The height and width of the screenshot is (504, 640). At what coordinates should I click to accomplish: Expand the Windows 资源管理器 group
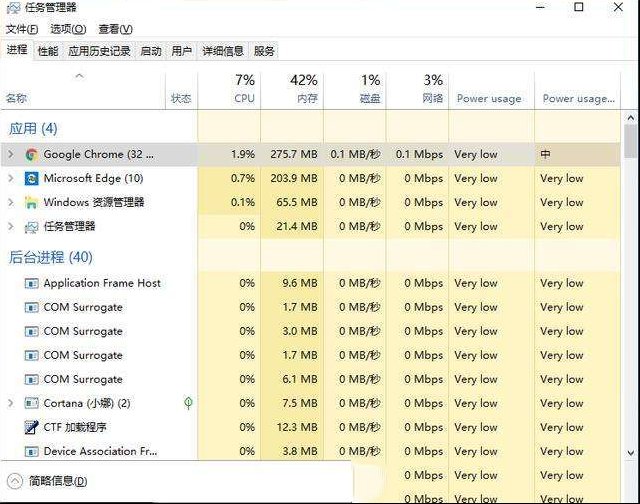pyautogui.click(x=11, y=202)
